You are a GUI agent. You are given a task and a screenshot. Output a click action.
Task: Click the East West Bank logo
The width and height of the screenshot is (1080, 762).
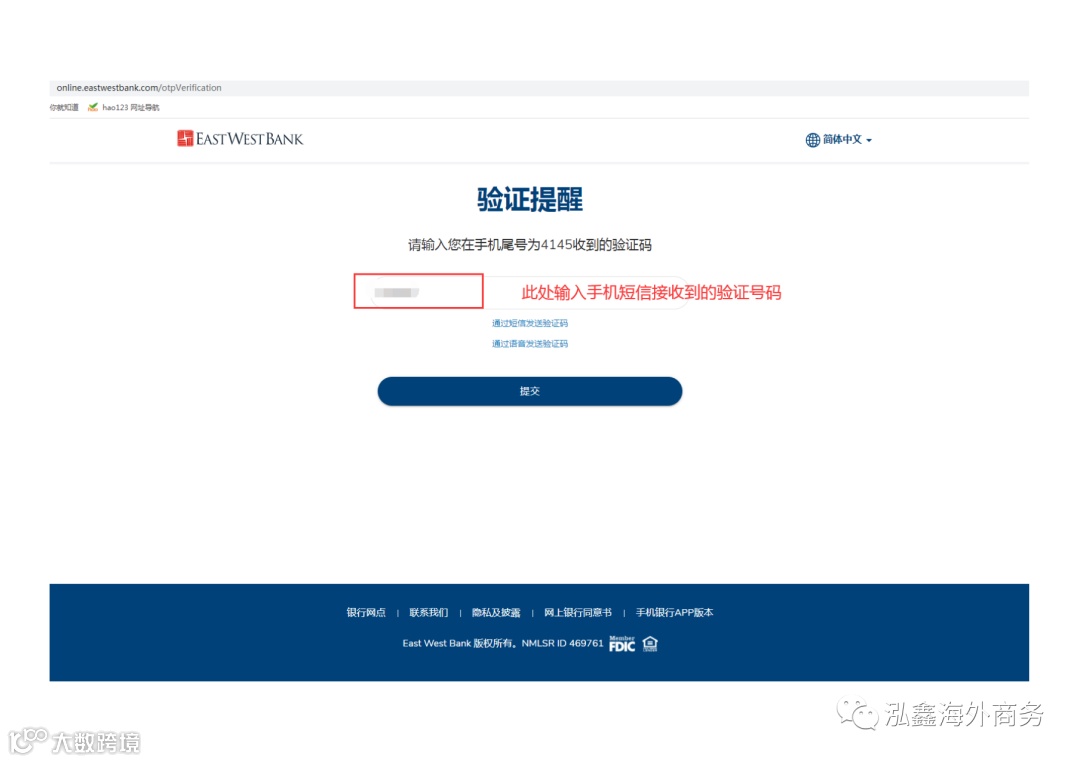[240, 138]
